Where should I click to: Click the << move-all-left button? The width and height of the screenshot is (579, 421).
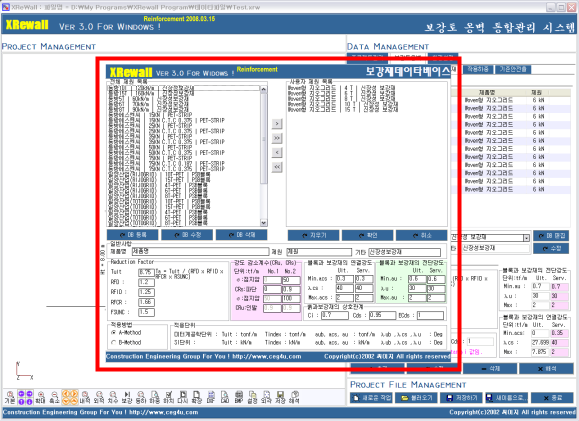[x=277, y=167]
